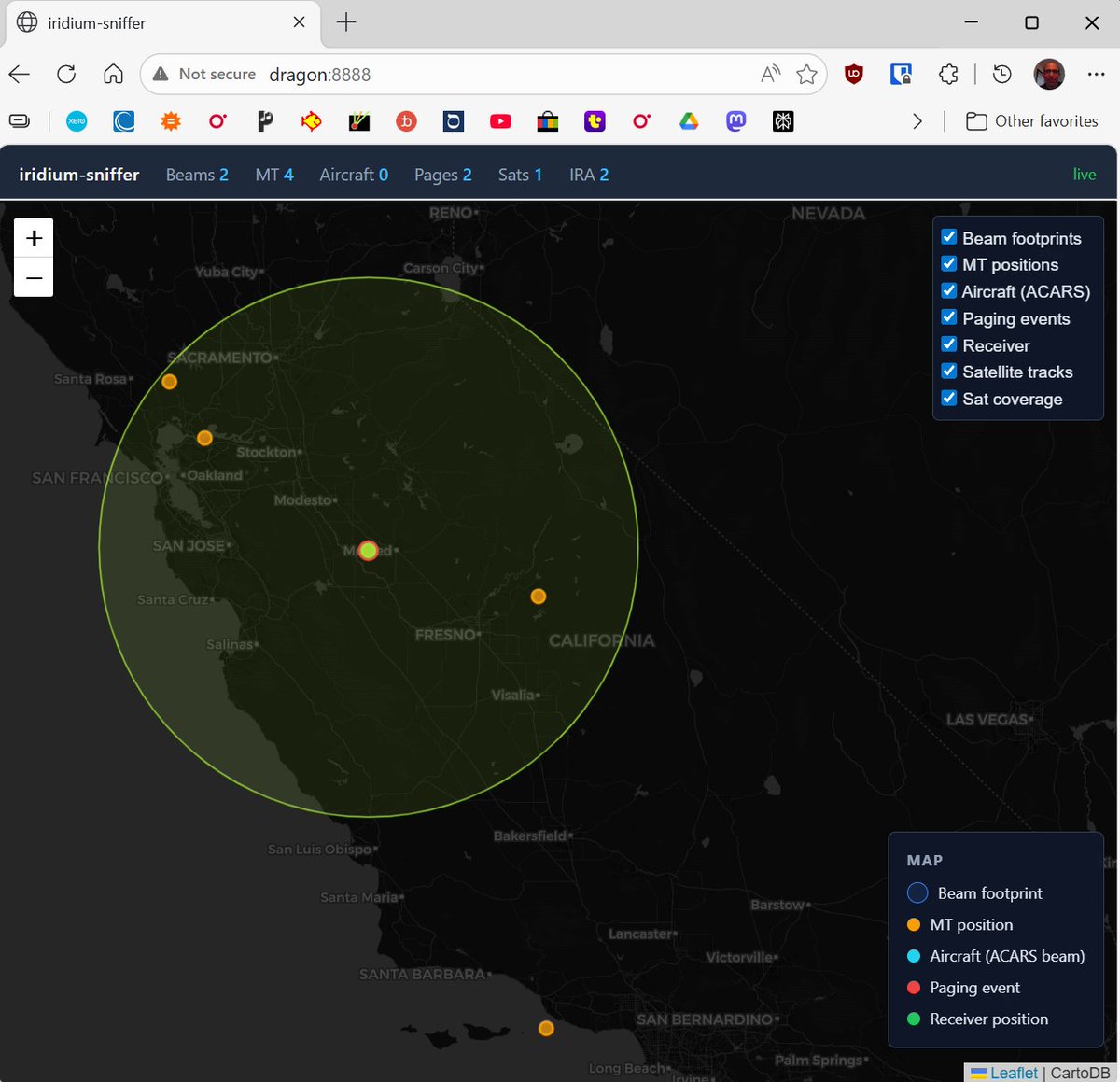The width and height of the screenshot is (1120, 1082).
Task: Open the browser profile avatar
Action: [1049, 75]
